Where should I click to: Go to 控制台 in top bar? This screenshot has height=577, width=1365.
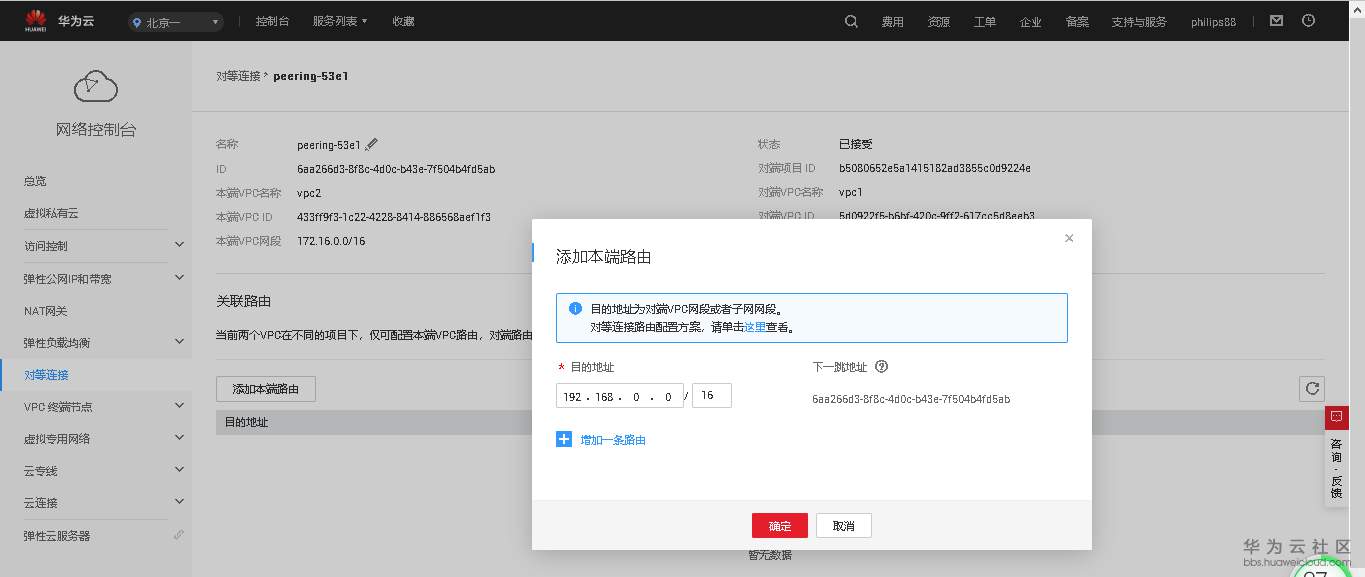[272, 21]
